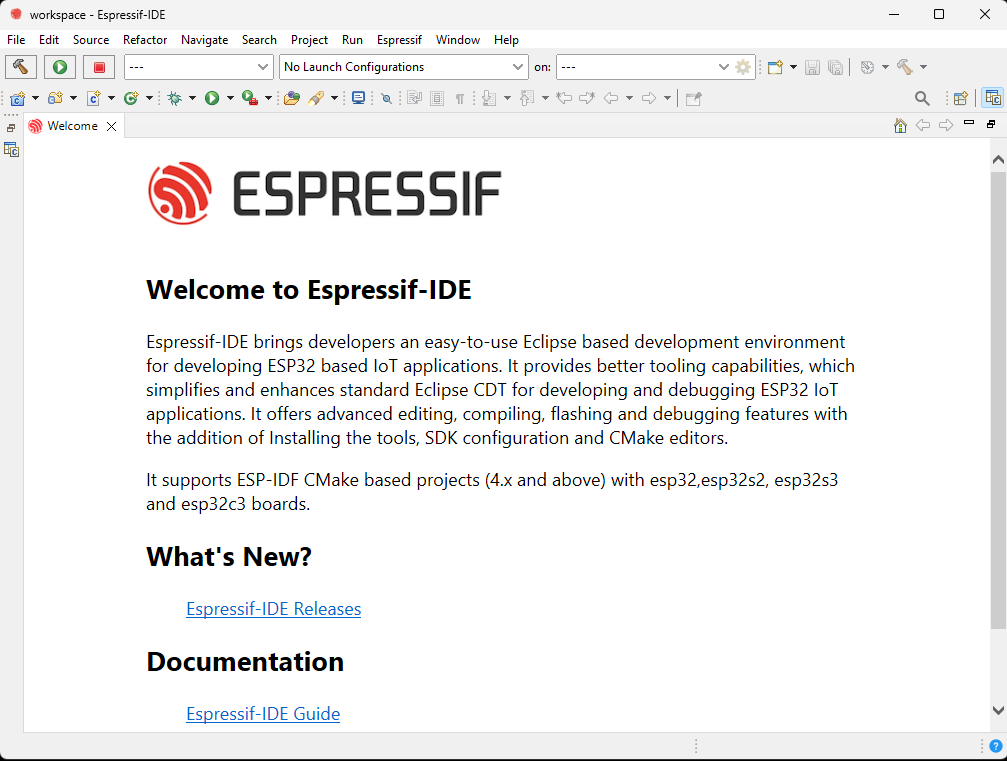Image resolution: width=1007 pixels, height=761 pixels.
Task: Click the New C/C++ Source Folder icon
Action: pos(55,98)
